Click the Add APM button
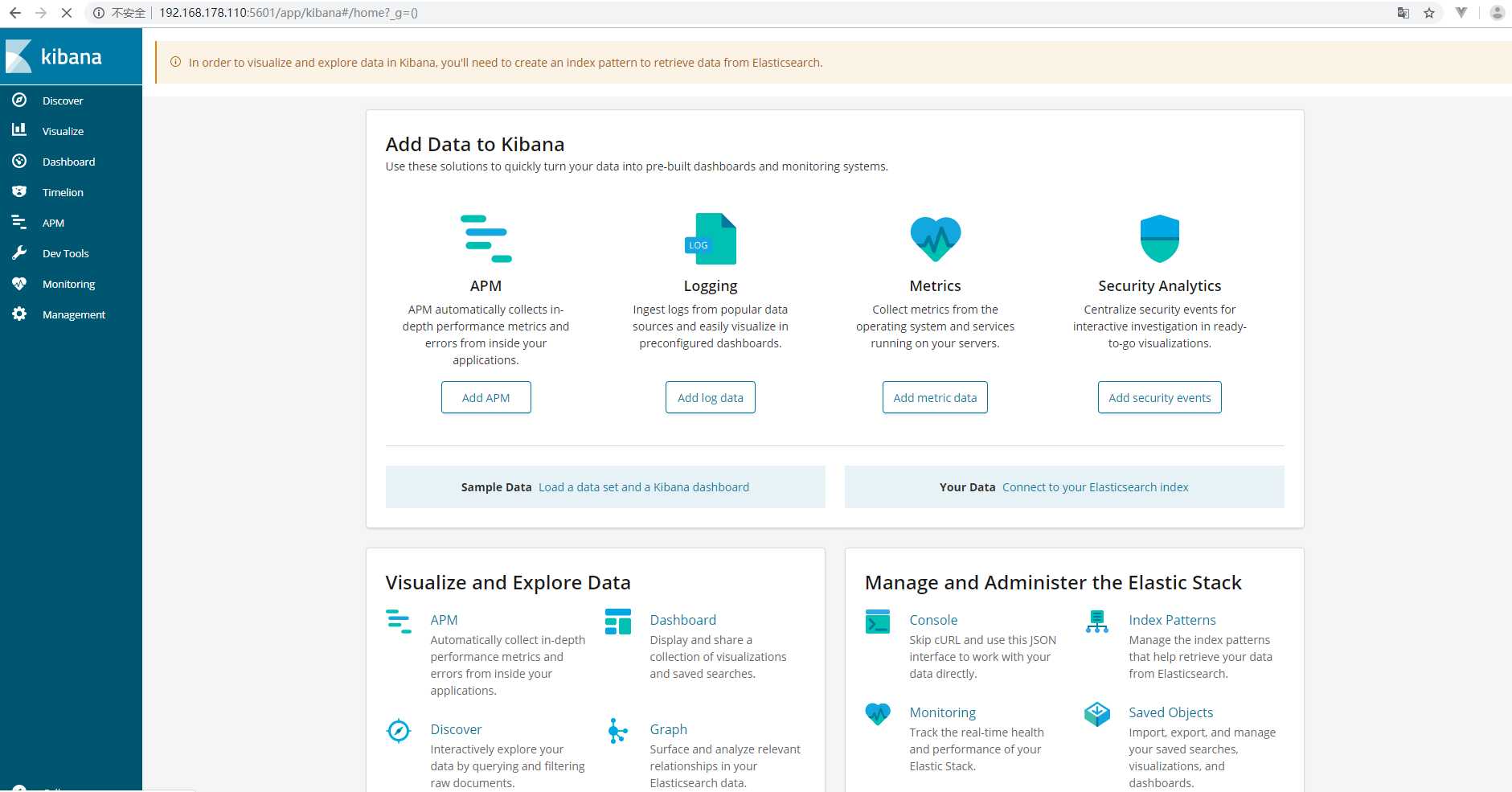Viewport: 1512px width, 792px height. 486,397
